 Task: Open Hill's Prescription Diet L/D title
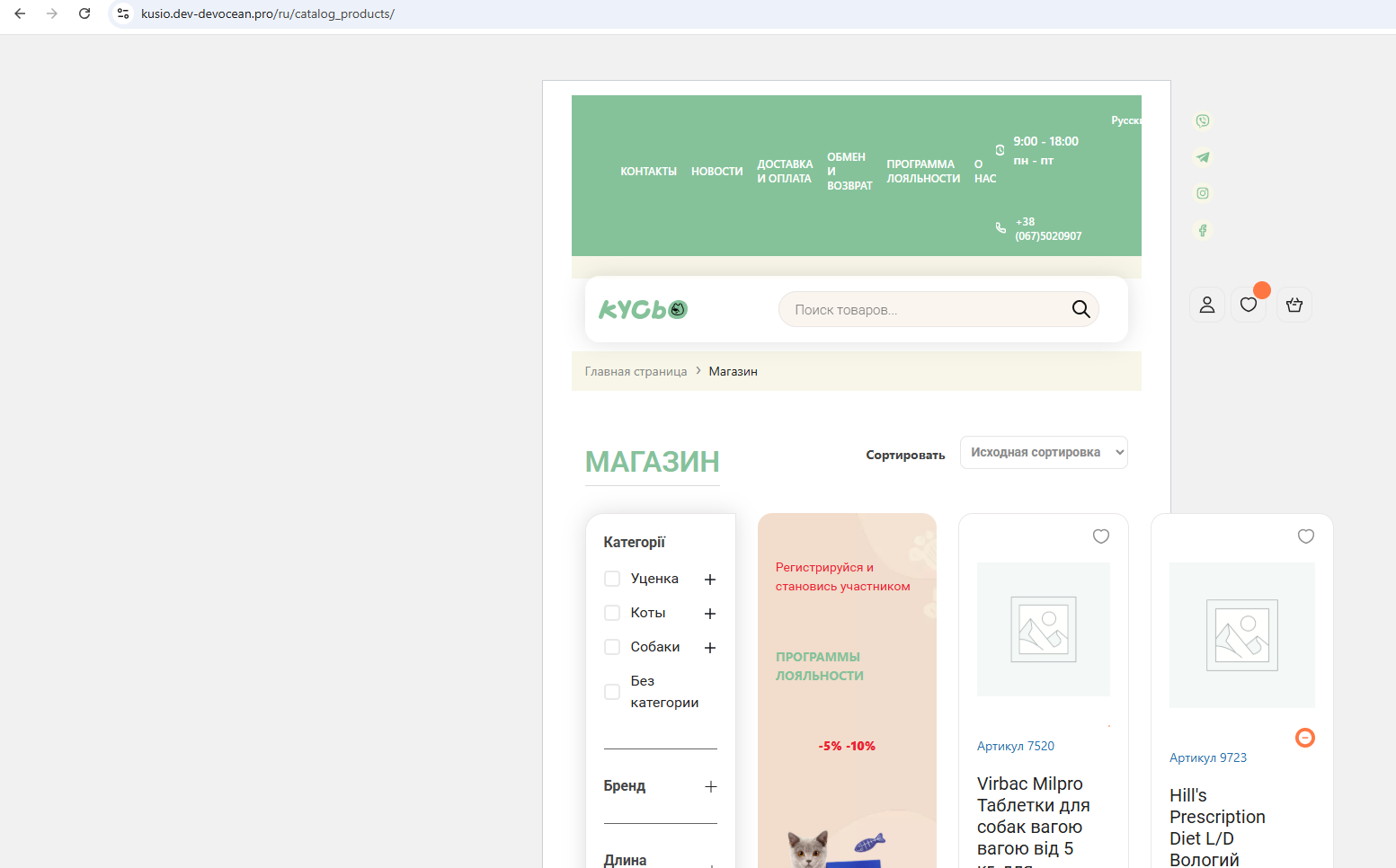pos(1217,828)
